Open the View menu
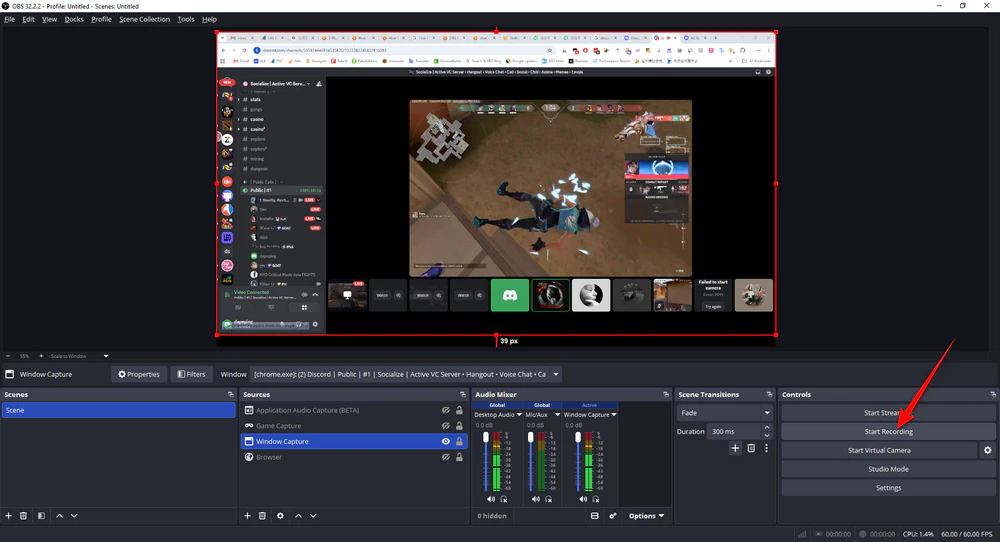The height and width of the screenshot is (542, 1000). tap(50, 19)
